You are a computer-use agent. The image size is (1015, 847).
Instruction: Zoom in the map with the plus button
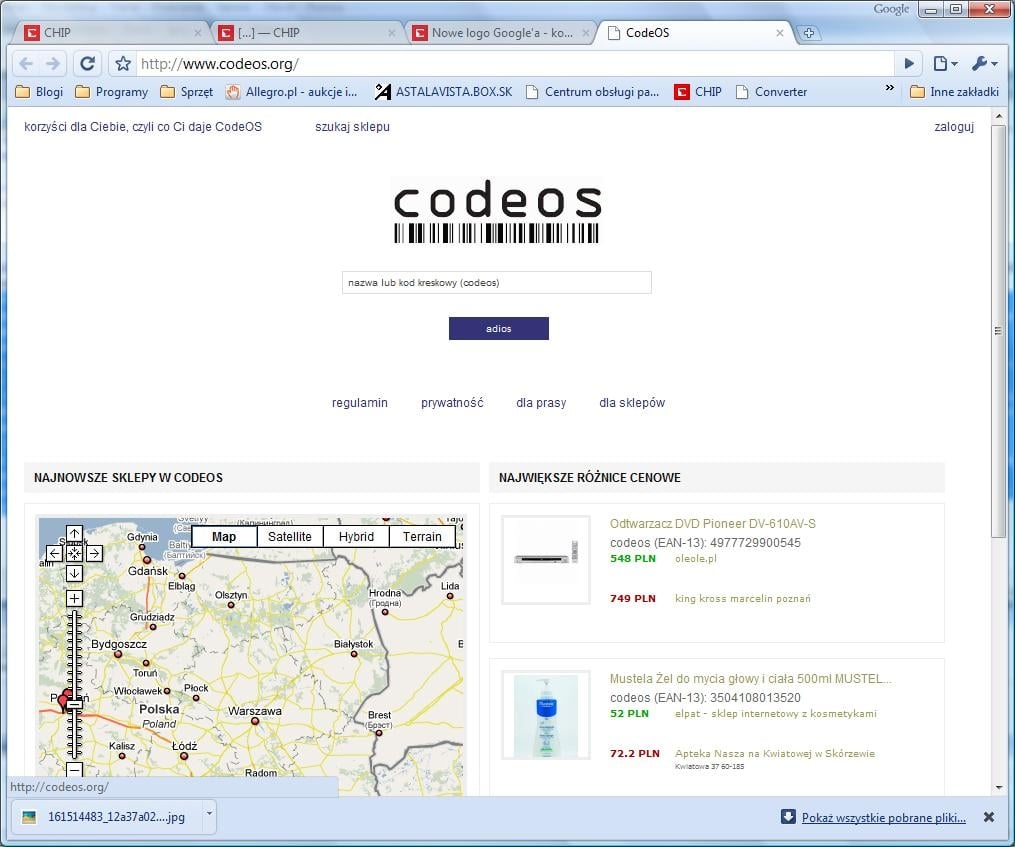74,598
